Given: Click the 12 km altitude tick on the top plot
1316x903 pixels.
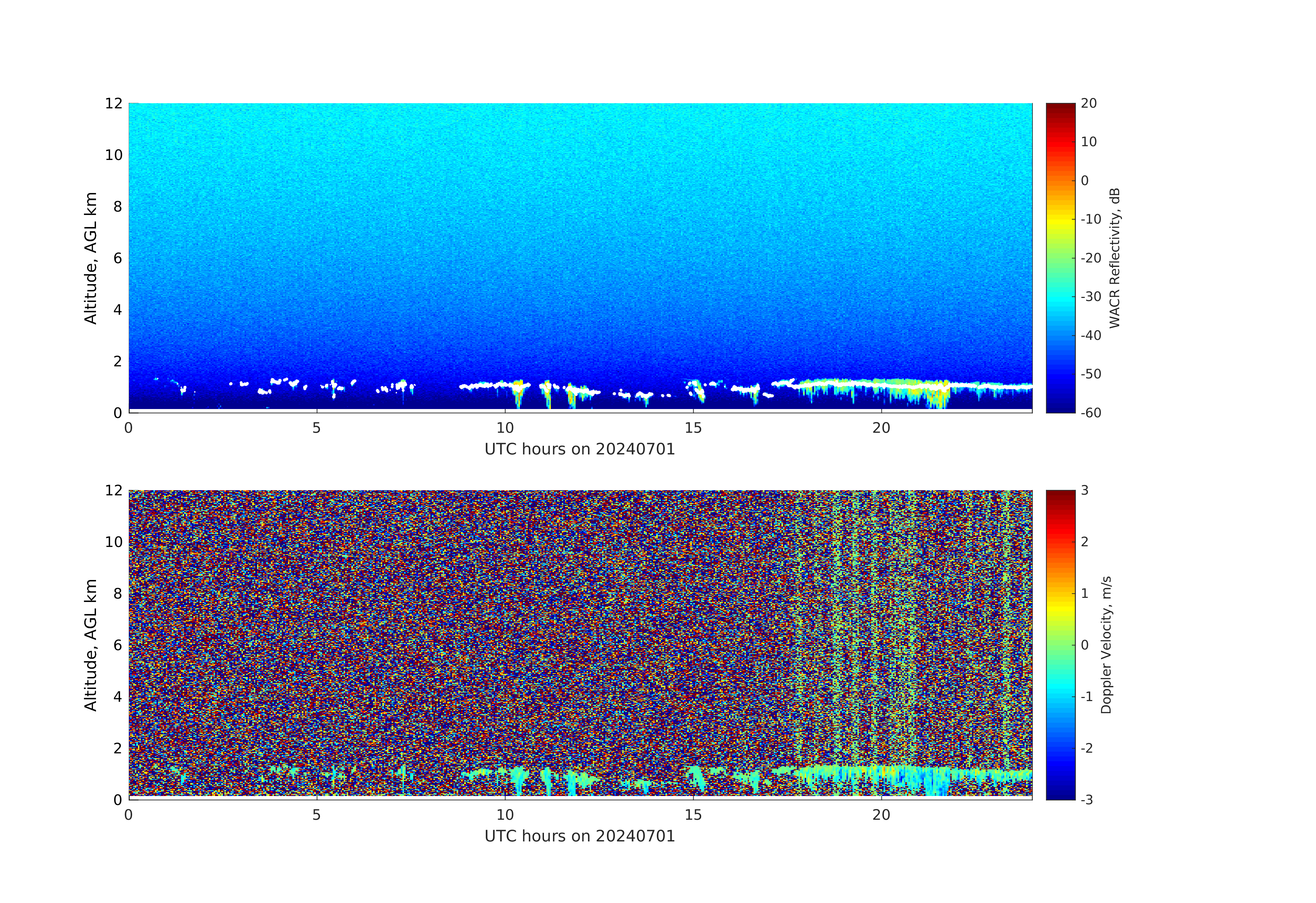Looking at the screenshot, I should pos(113,103).
